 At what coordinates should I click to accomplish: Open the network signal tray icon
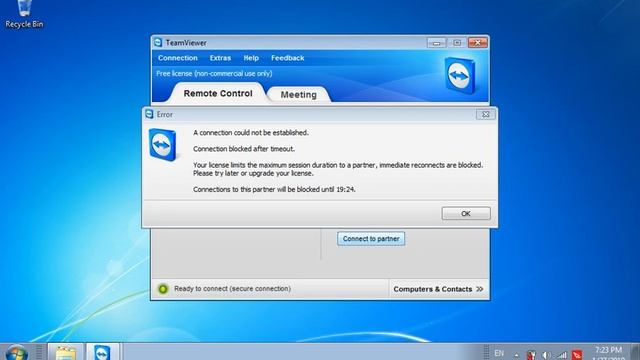pos(562,355)
